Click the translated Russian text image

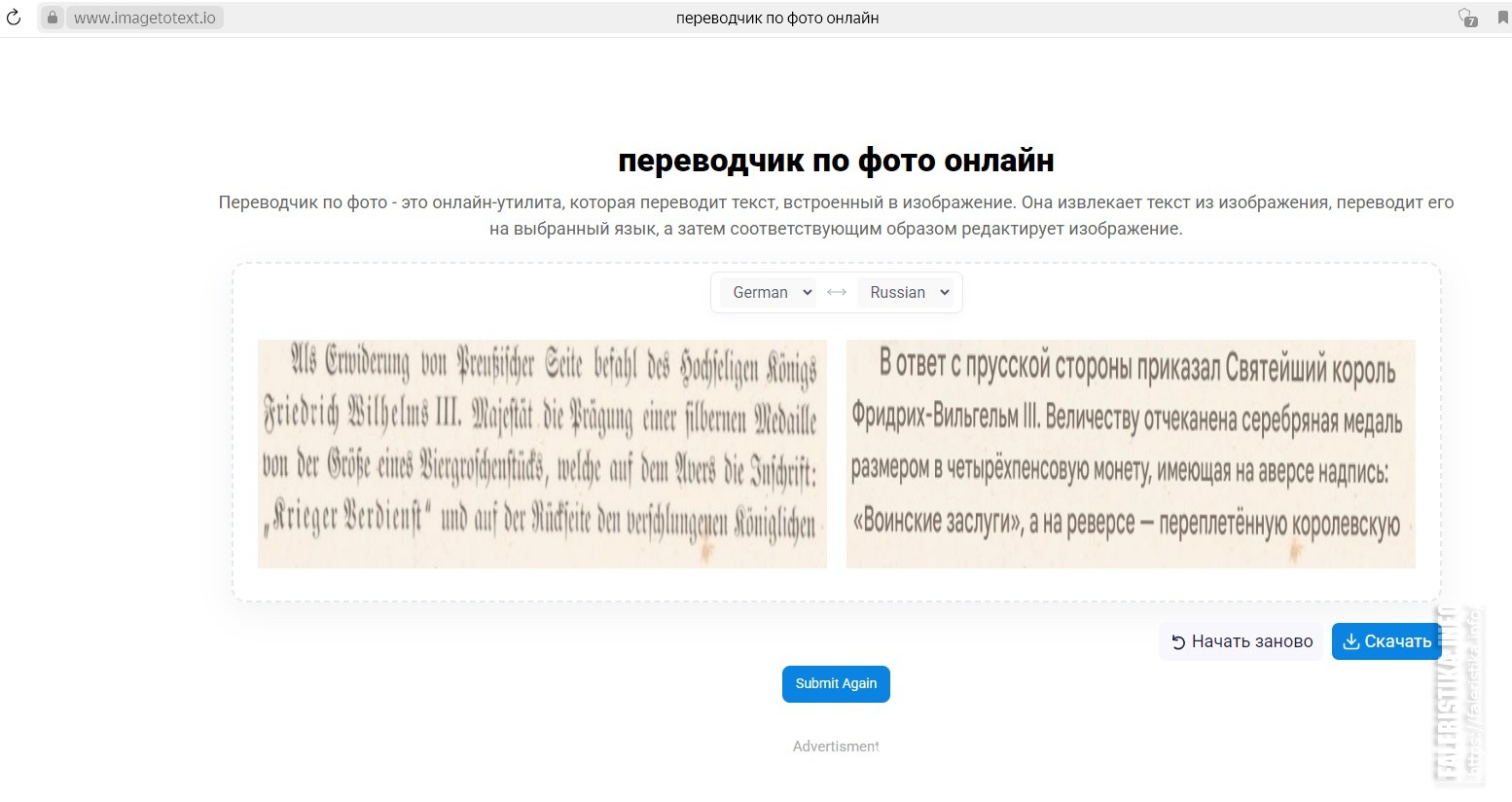click(x=1131, y=454)
